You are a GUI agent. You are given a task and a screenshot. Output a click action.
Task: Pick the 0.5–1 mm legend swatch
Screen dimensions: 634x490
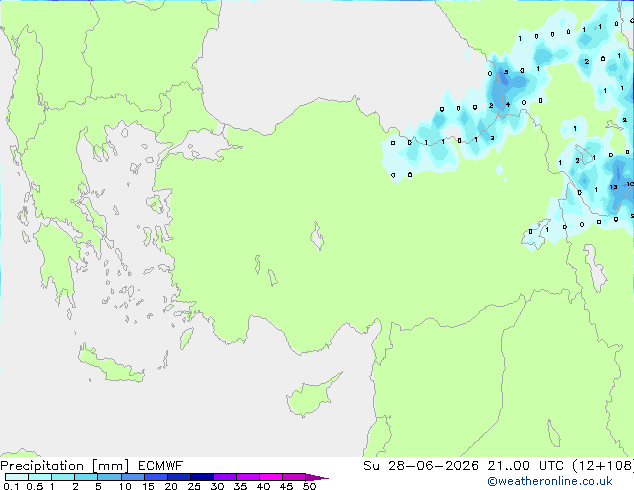click(40, 477)
